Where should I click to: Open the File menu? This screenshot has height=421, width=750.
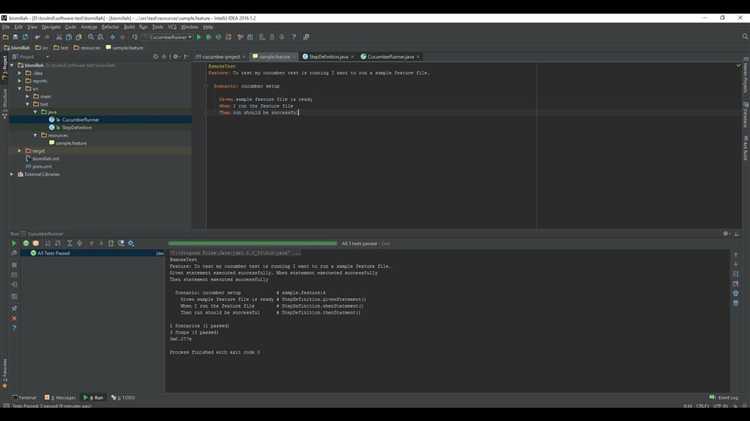pos(5,27)
